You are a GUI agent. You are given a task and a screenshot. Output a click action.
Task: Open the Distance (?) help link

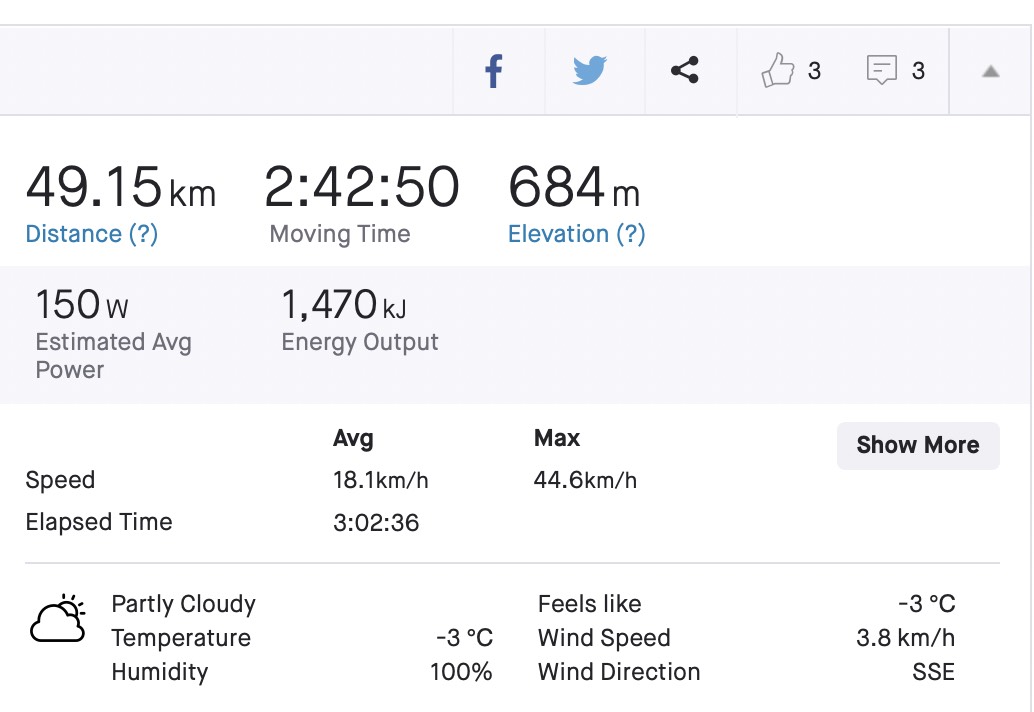coord(92,234)
